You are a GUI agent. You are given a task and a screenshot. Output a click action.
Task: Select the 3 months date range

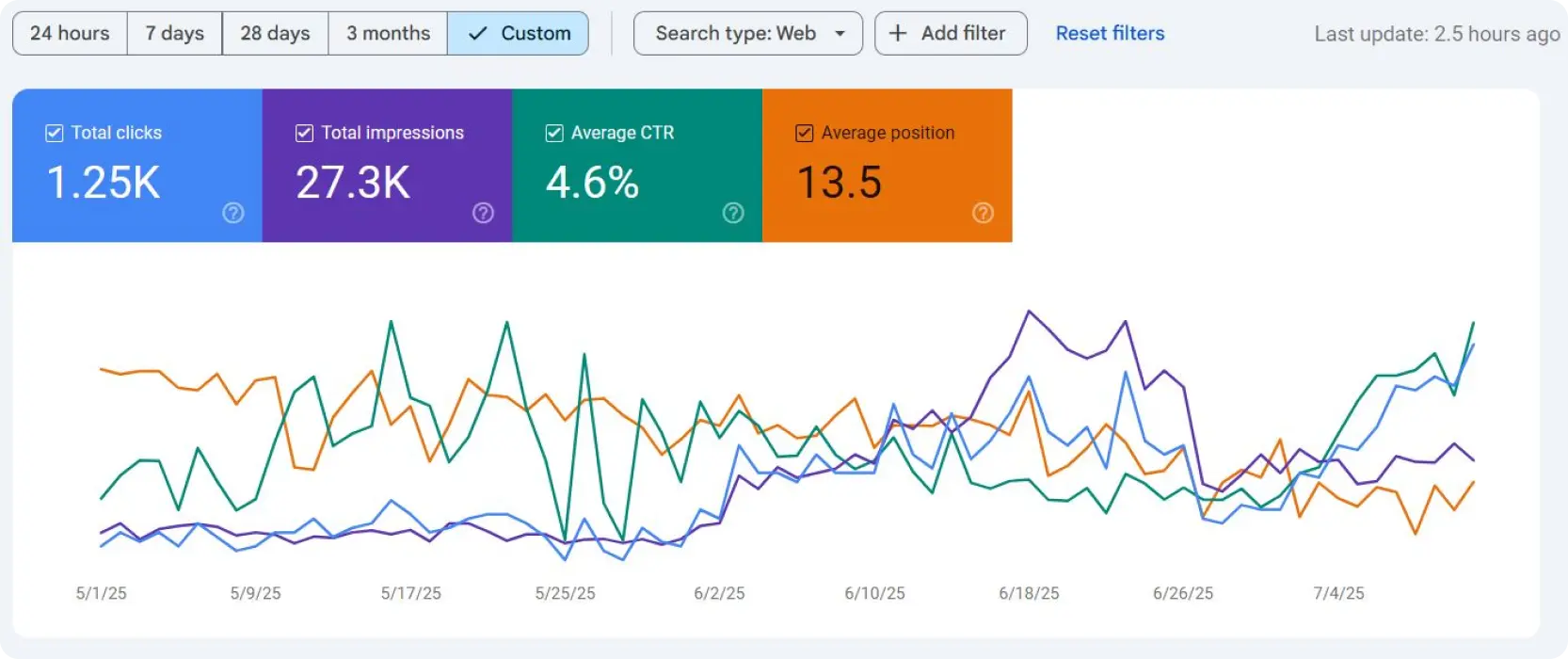point(388,34)
